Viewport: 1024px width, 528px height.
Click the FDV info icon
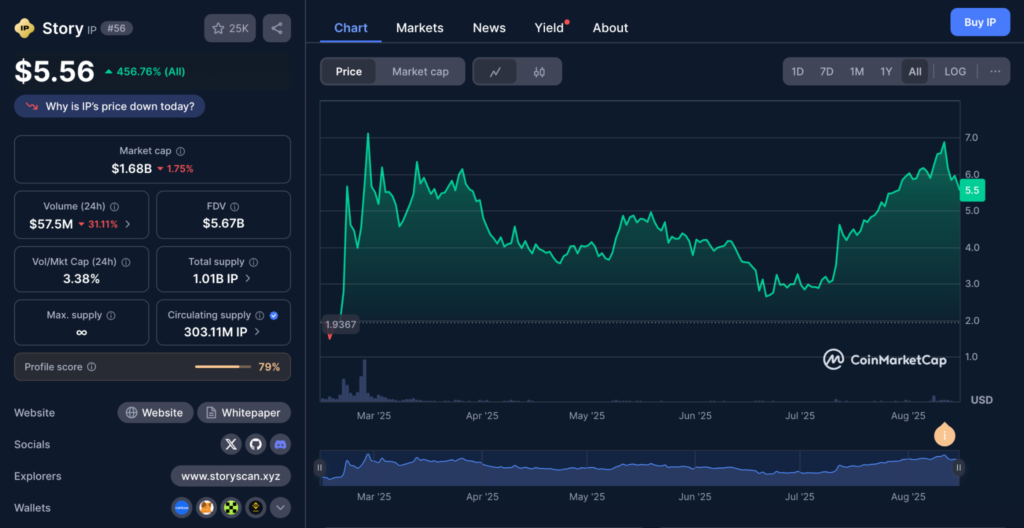pyautogui.click(x=235, y=206)
